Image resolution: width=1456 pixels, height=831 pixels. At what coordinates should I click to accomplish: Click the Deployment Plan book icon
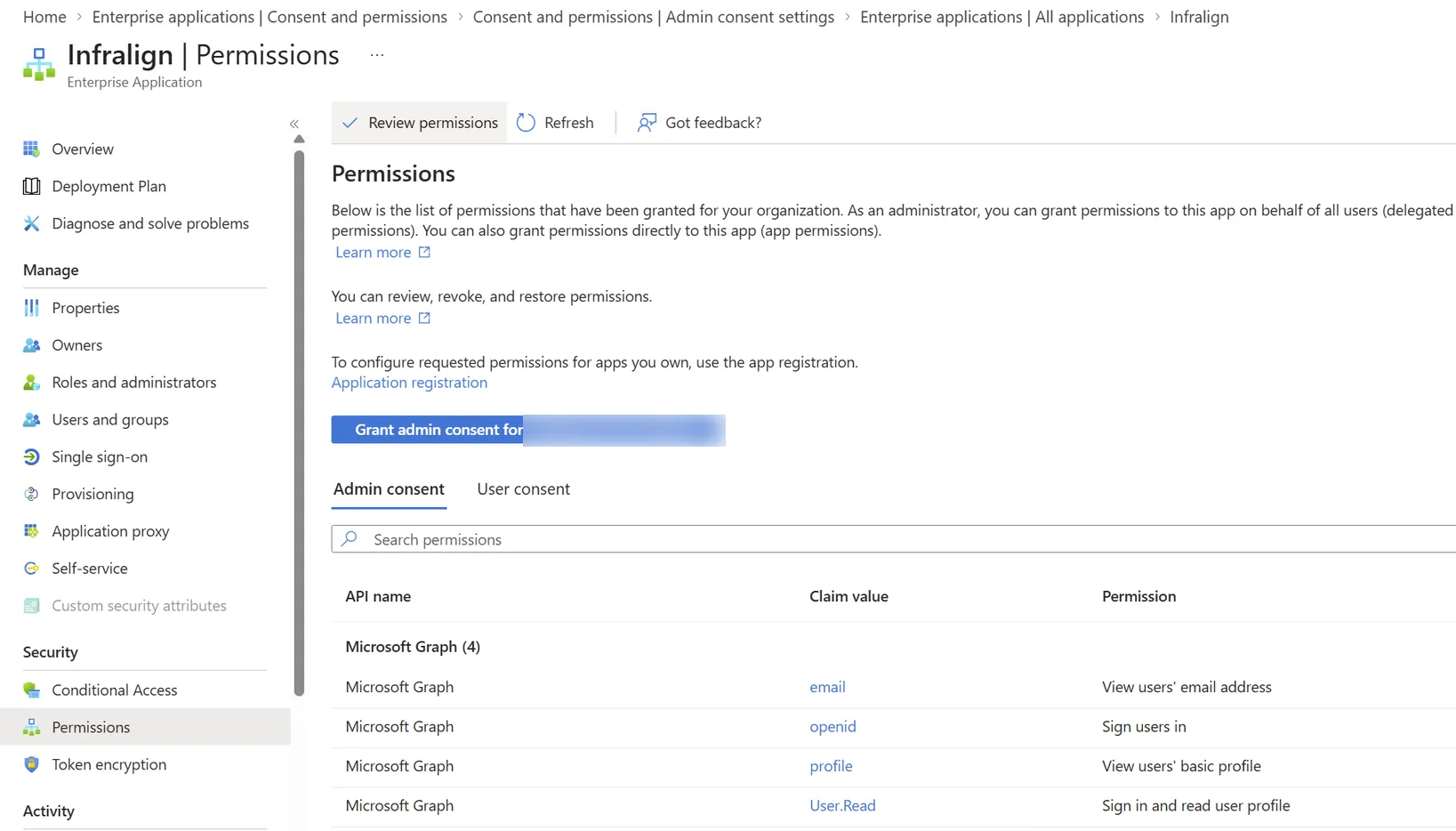[32, 186]
